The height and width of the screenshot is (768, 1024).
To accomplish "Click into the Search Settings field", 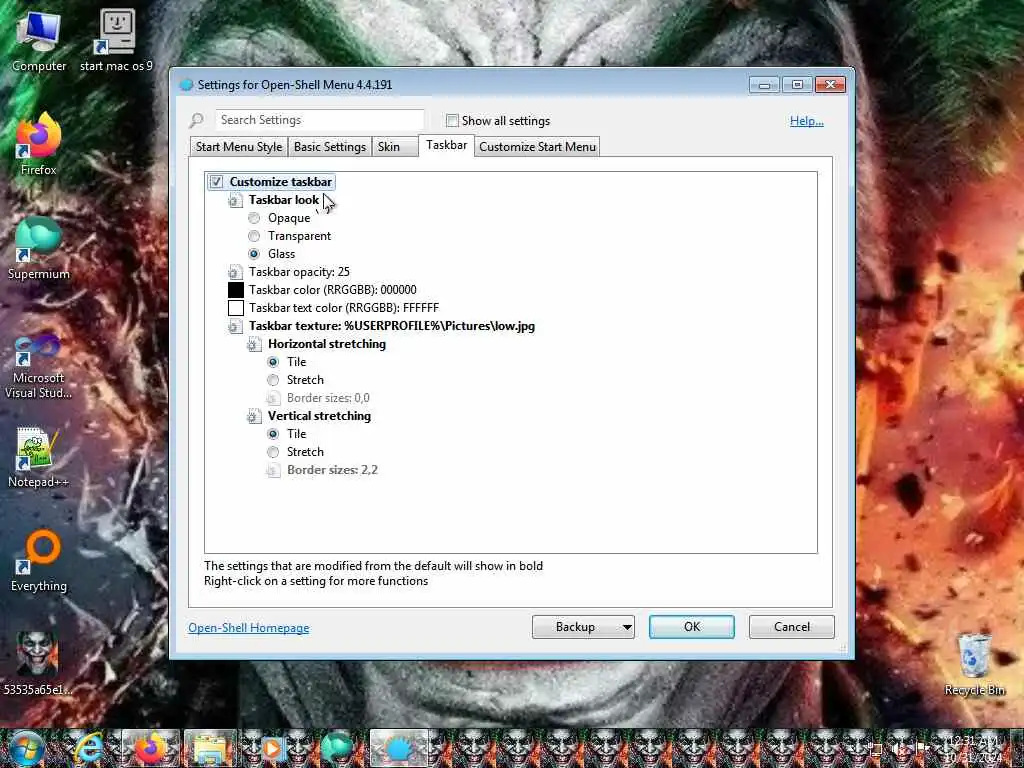I will (320, 120).
